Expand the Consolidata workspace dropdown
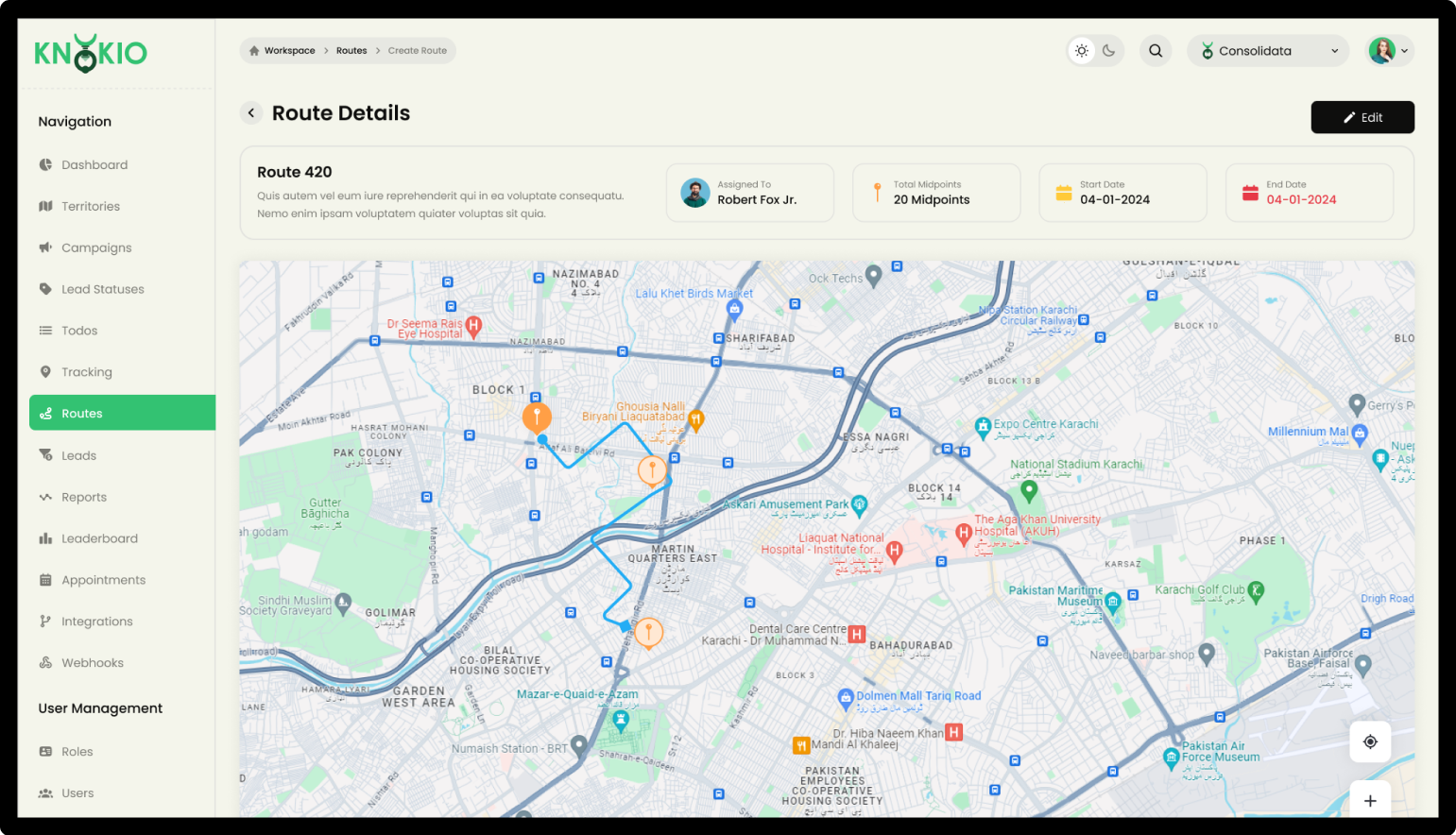 pyautogui.click(x=1268, y=51)
